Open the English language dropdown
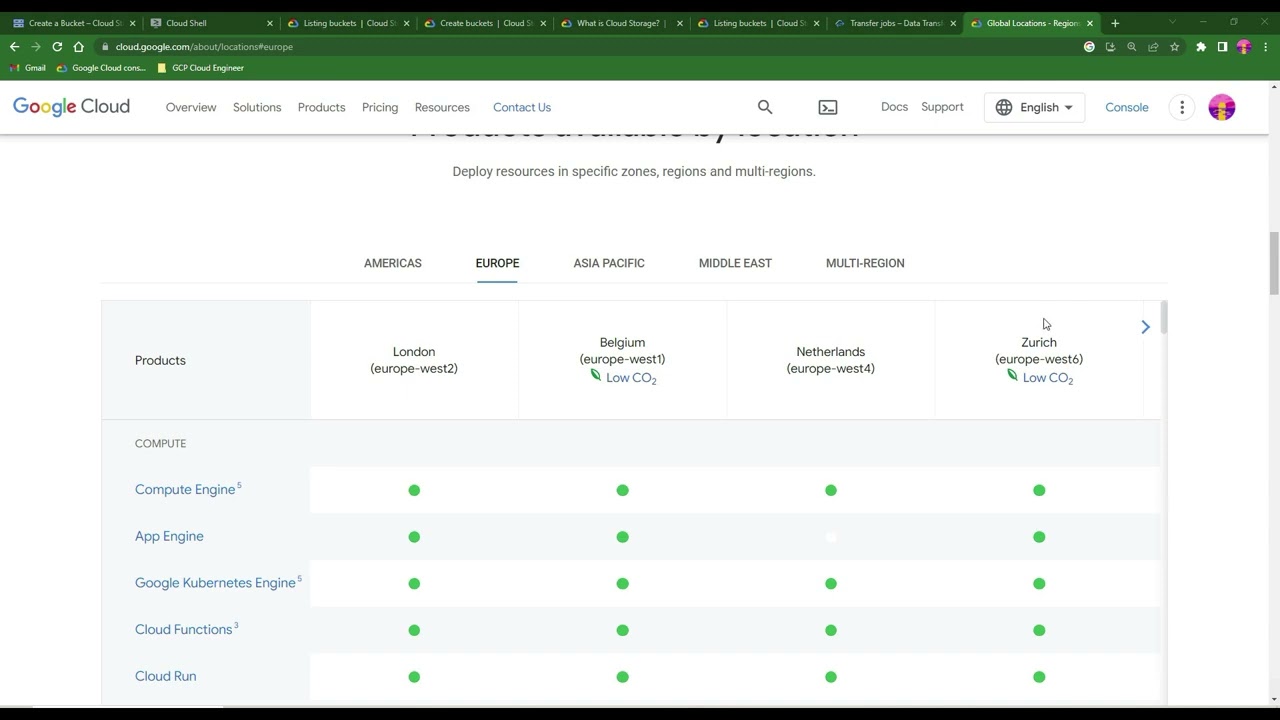1280x720 pixels. coord(1035,107)
